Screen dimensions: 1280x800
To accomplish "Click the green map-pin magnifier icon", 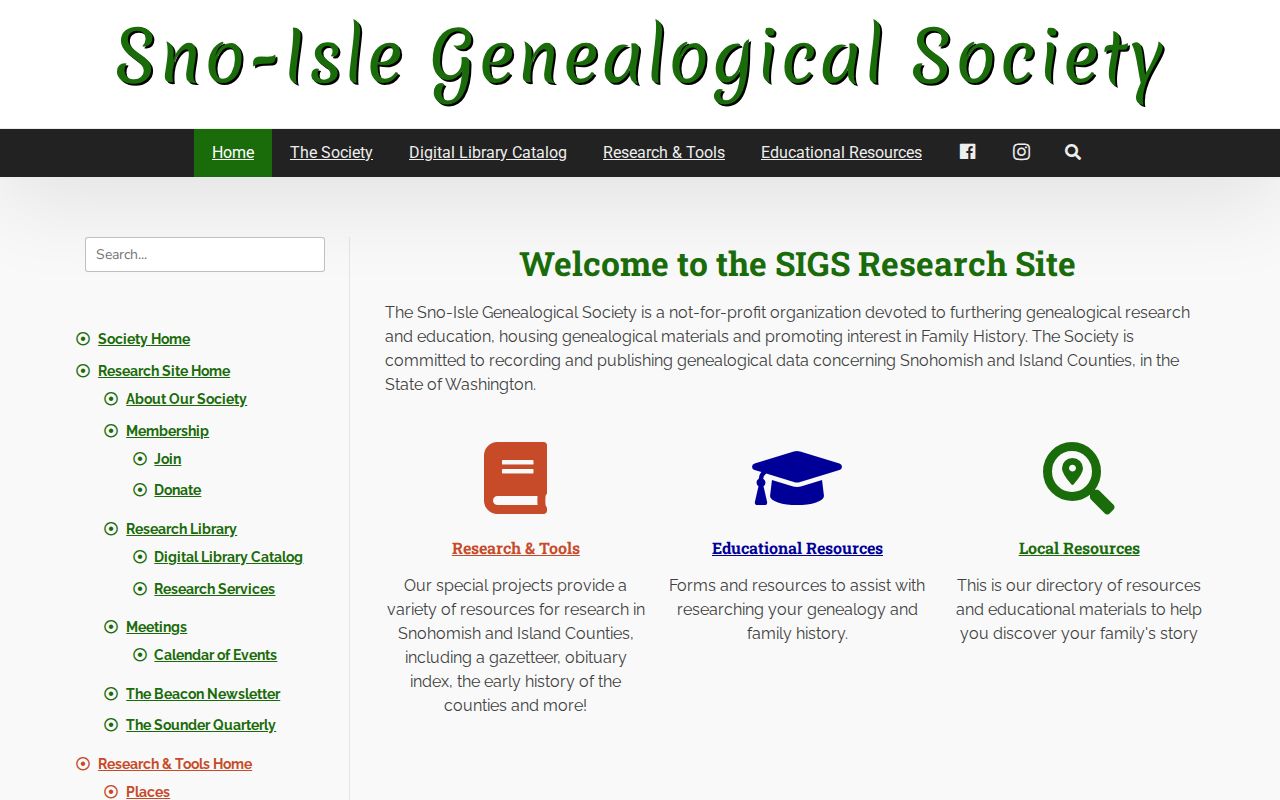I will click(x=1078, y=478).
